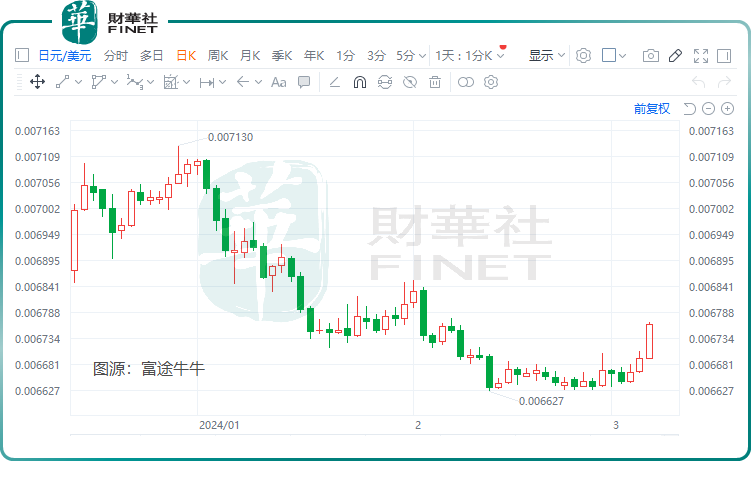Reset chart zoom with return icon
Viewport: 751px width, 481px height.
689,109
